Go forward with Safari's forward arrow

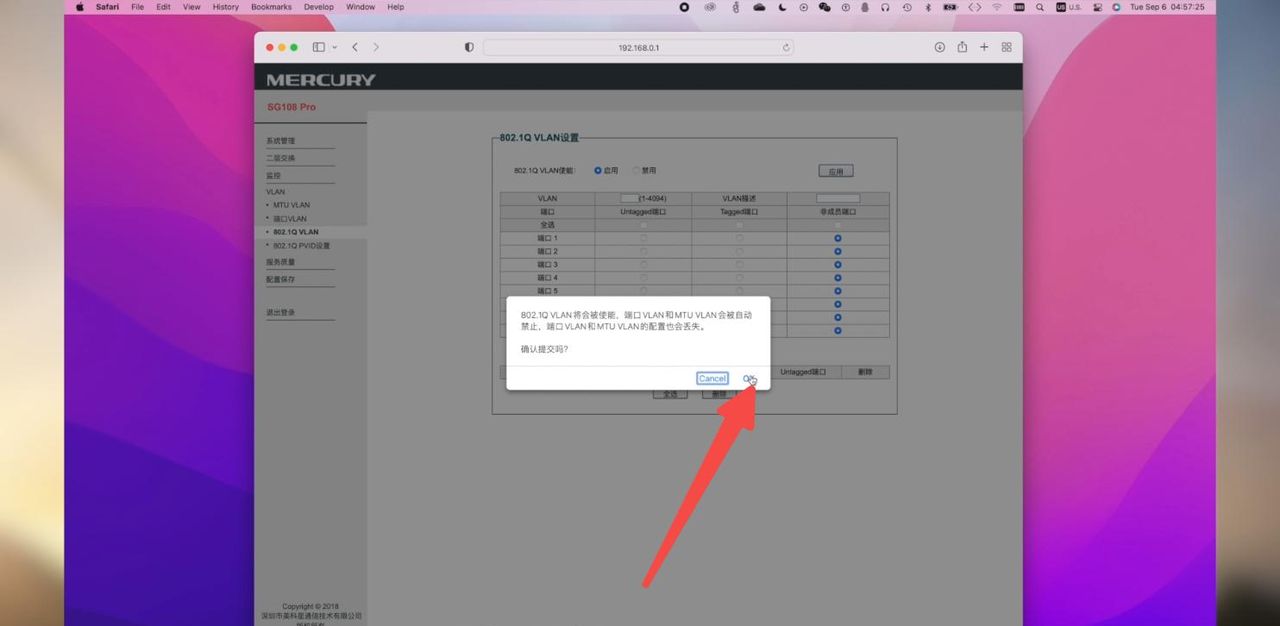(376, 47)
